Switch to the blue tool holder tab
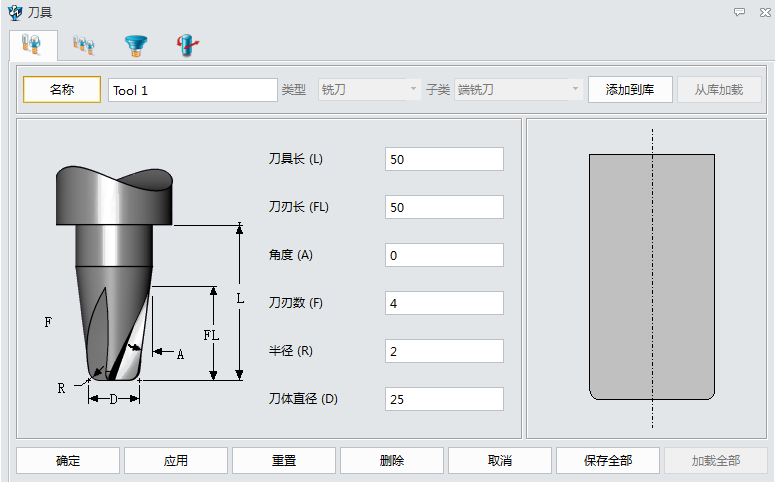This screenshot has height=482, width=775. point(134,44)
